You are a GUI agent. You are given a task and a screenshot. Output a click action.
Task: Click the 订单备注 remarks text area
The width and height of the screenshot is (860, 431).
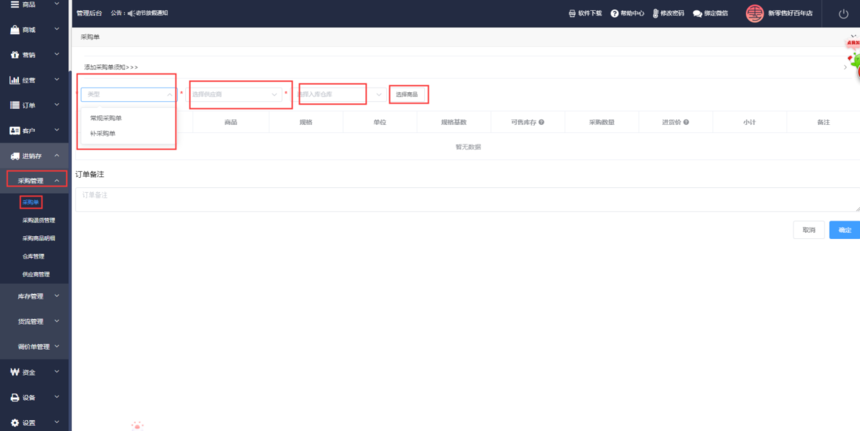point(465,199)
